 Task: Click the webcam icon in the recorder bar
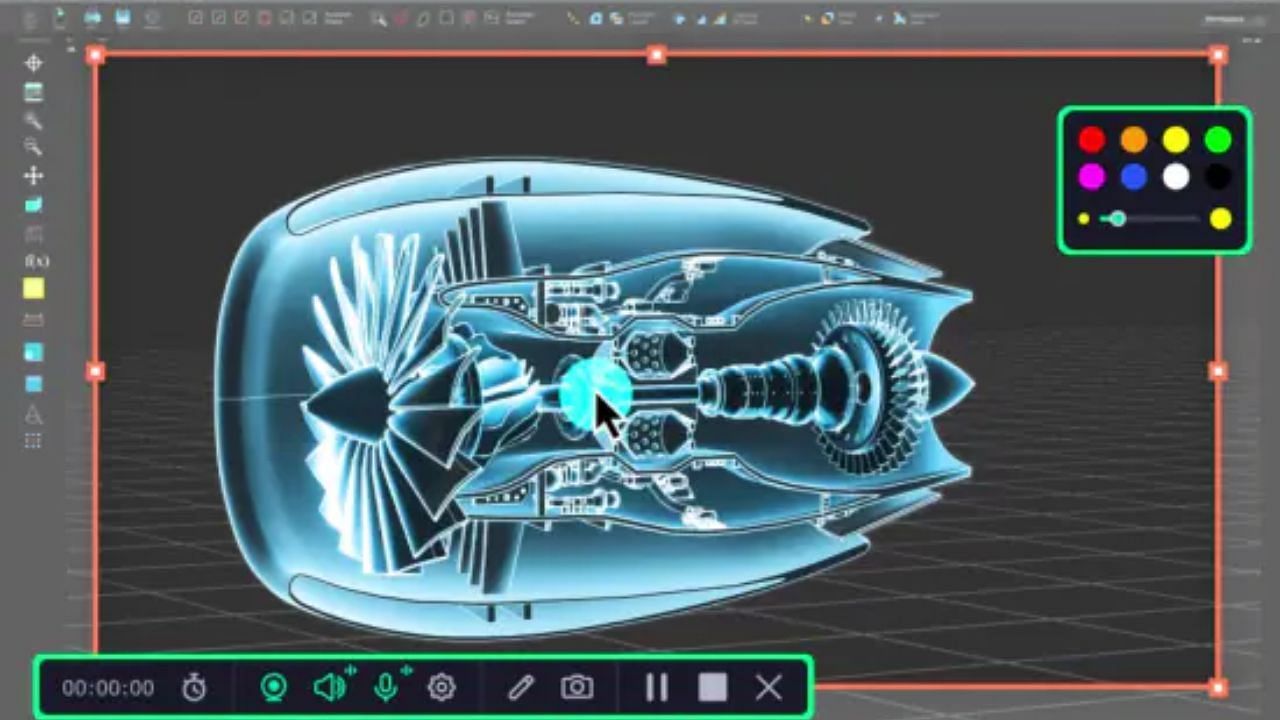274,687
